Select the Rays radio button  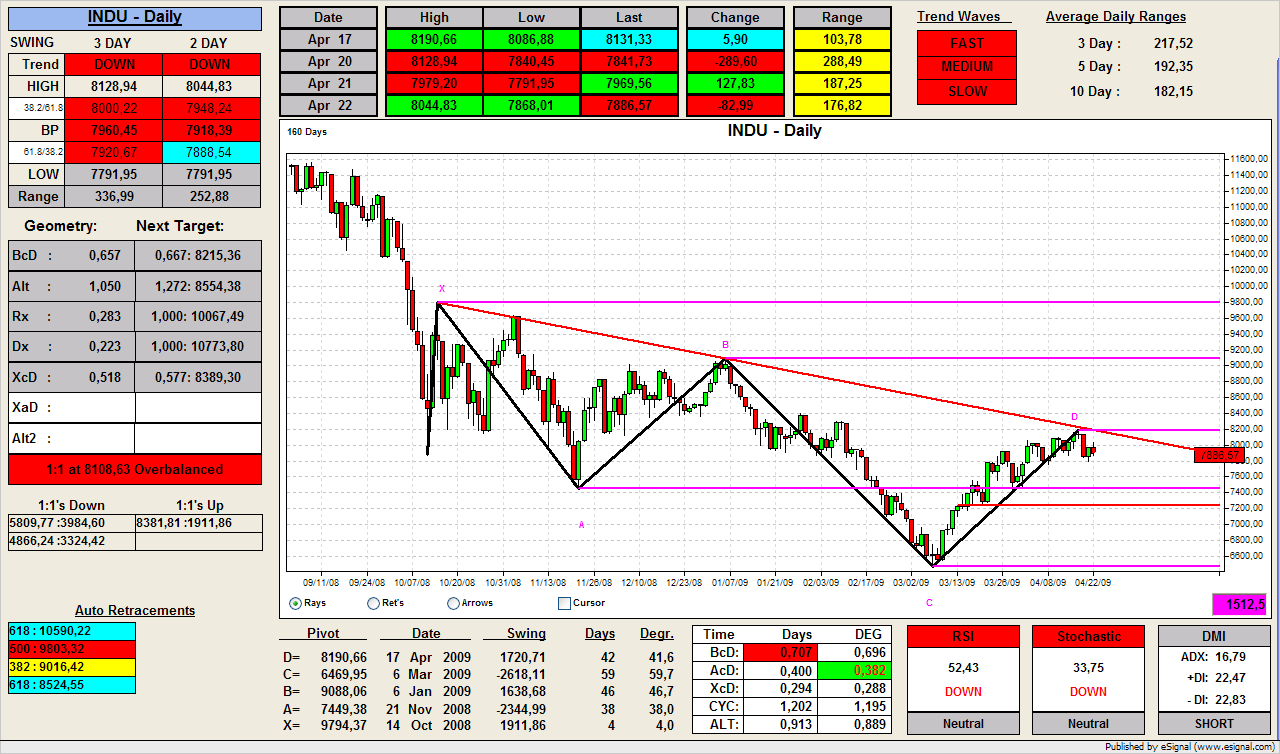[295, 603]
